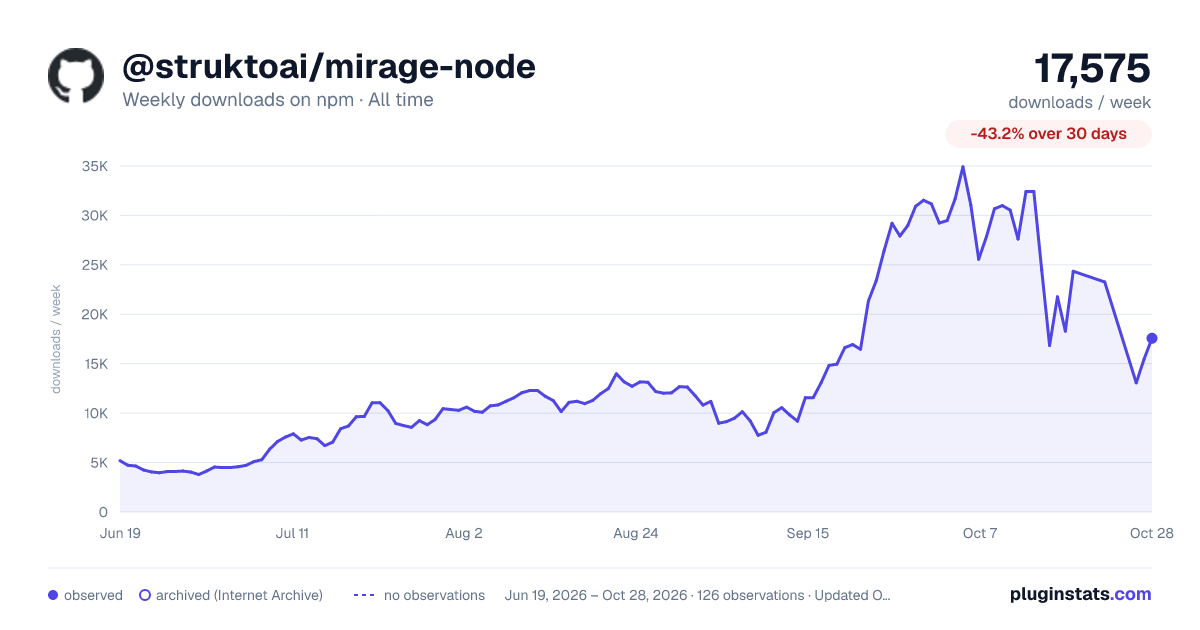This screenshot has height=630, width=1200.
Task: Click the 10K y-axis label
Action: click(x=94, y=413)
